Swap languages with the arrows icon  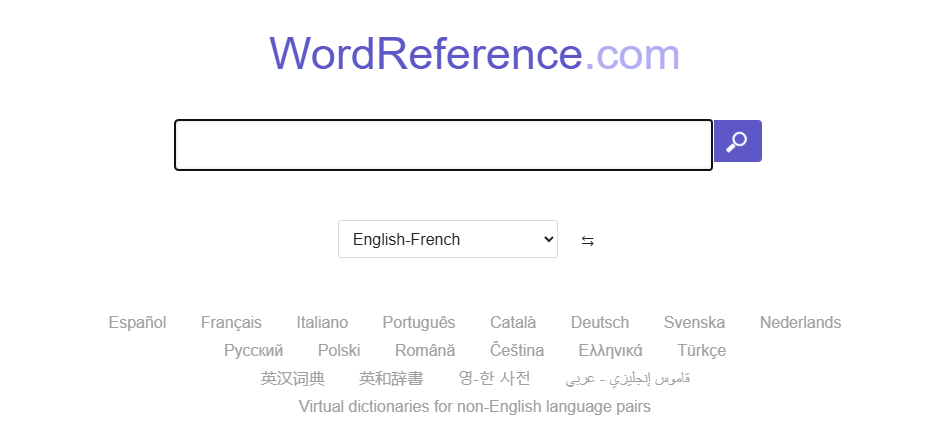587,240
